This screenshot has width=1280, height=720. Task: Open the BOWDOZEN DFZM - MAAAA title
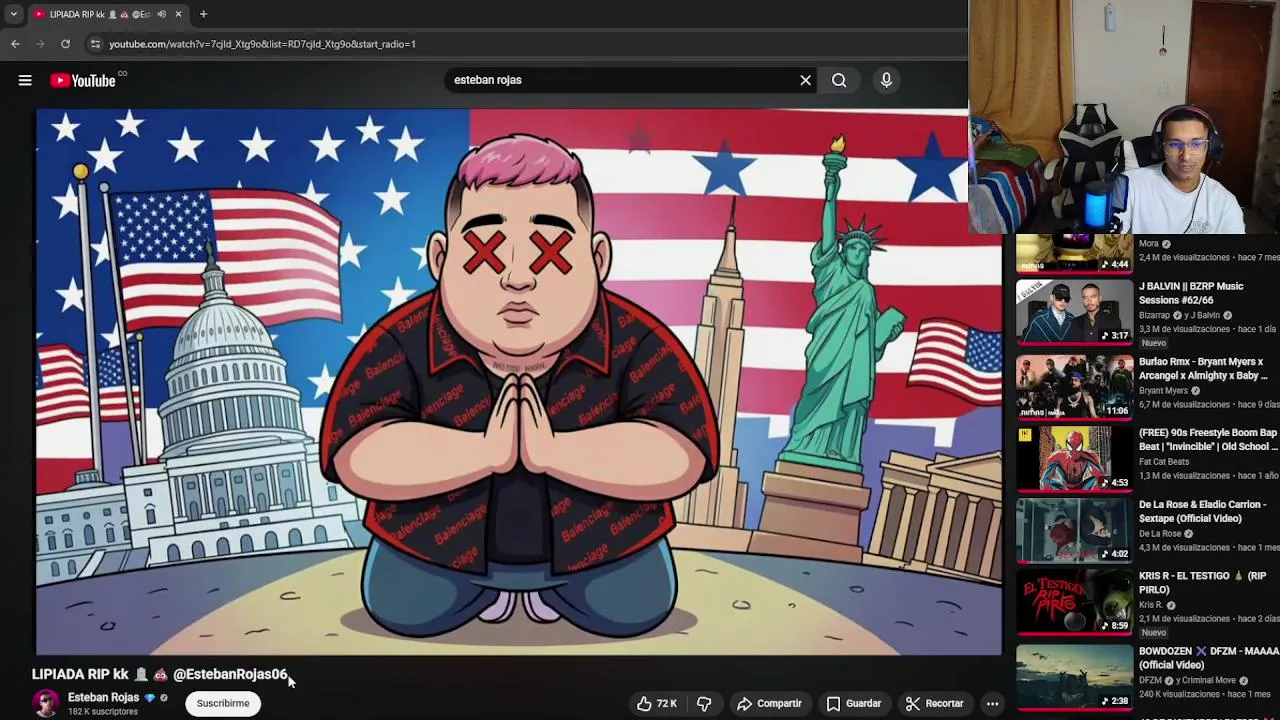coord(1208,658)
